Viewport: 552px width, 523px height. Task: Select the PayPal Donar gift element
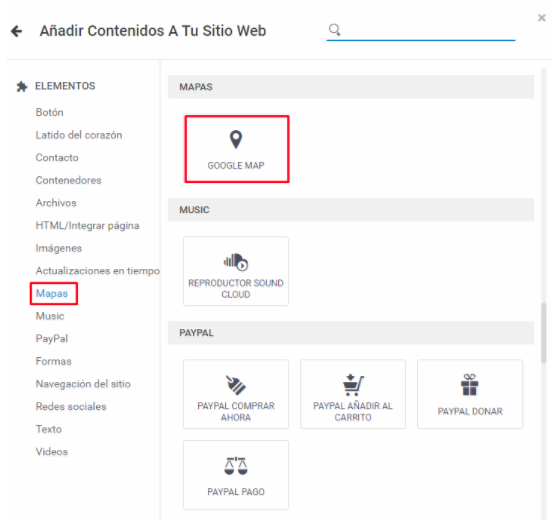click(x=470, y=394)
